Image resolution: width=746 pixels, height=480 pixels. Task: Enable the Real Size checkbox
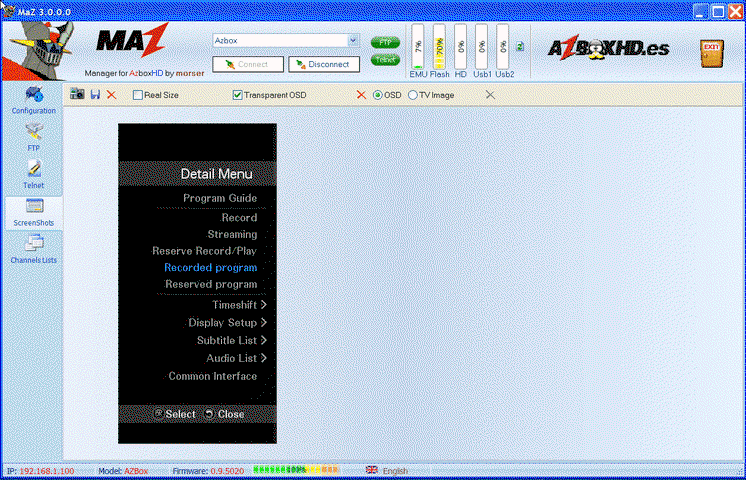(x=138, y=95)
